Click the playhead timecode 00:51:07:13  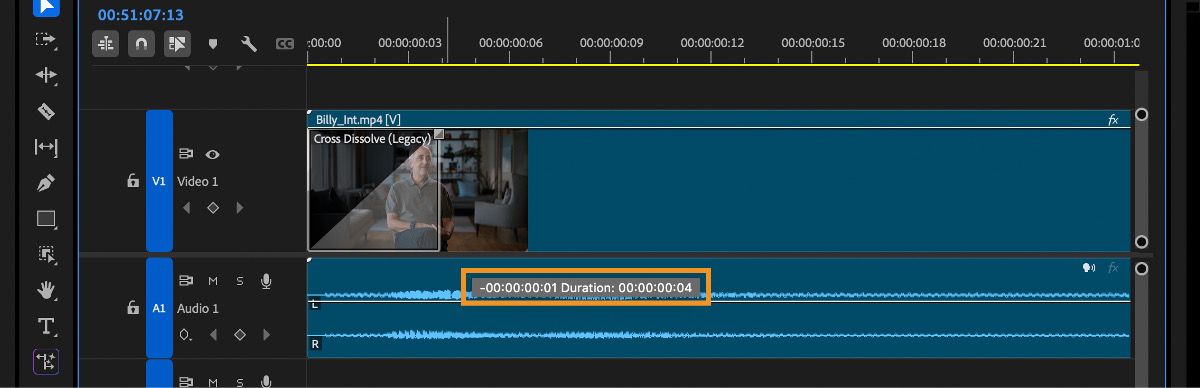[141, 15]
